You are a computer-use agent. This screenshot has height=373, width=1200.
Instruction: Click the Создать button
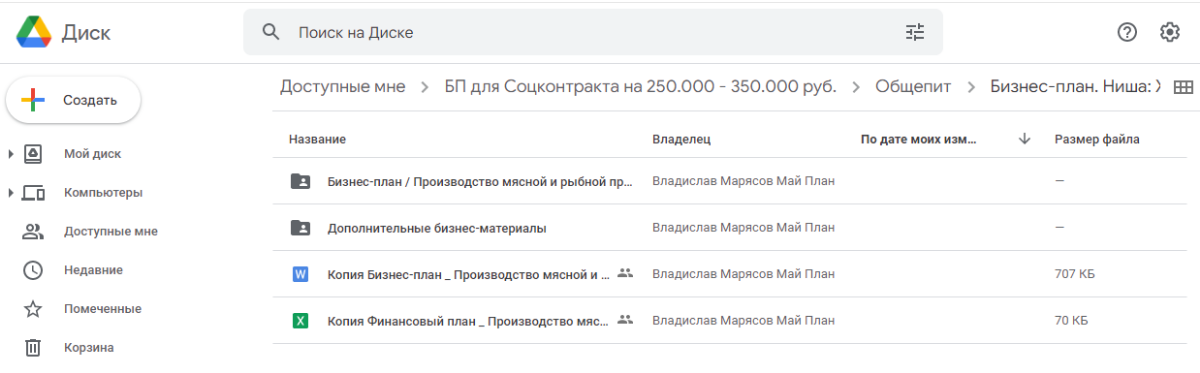point(73,100)
